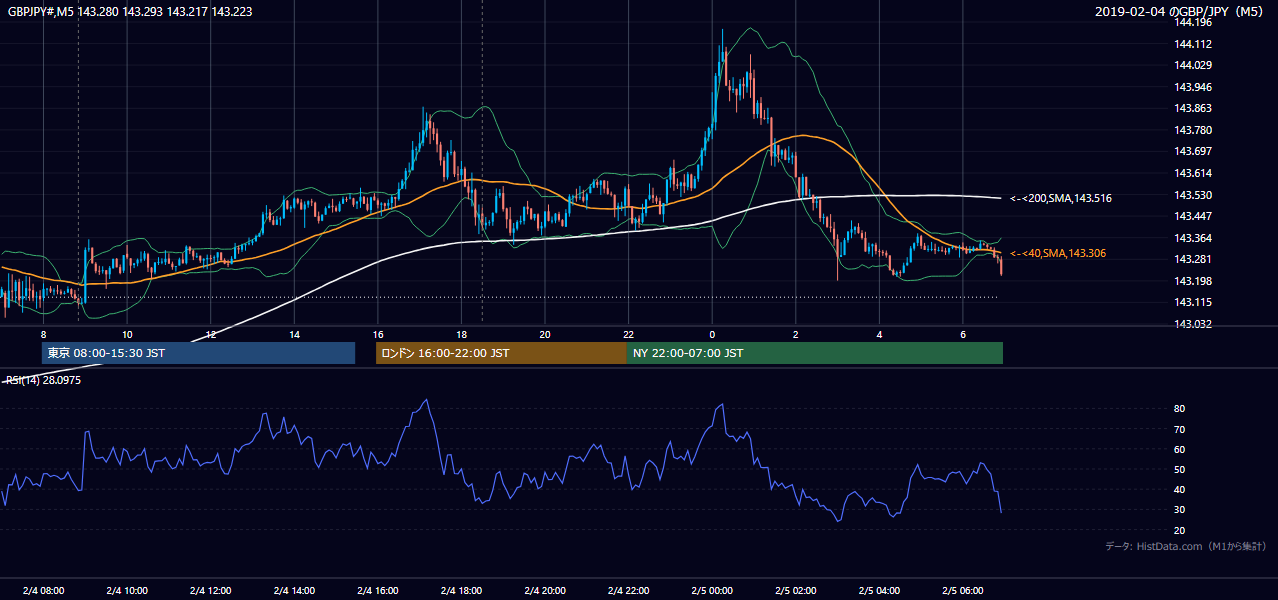Image resolution: width=1278 pixels, height=600 pixels.
Task: Click price axis value 143.697
Action: [x=1194, y=151]
